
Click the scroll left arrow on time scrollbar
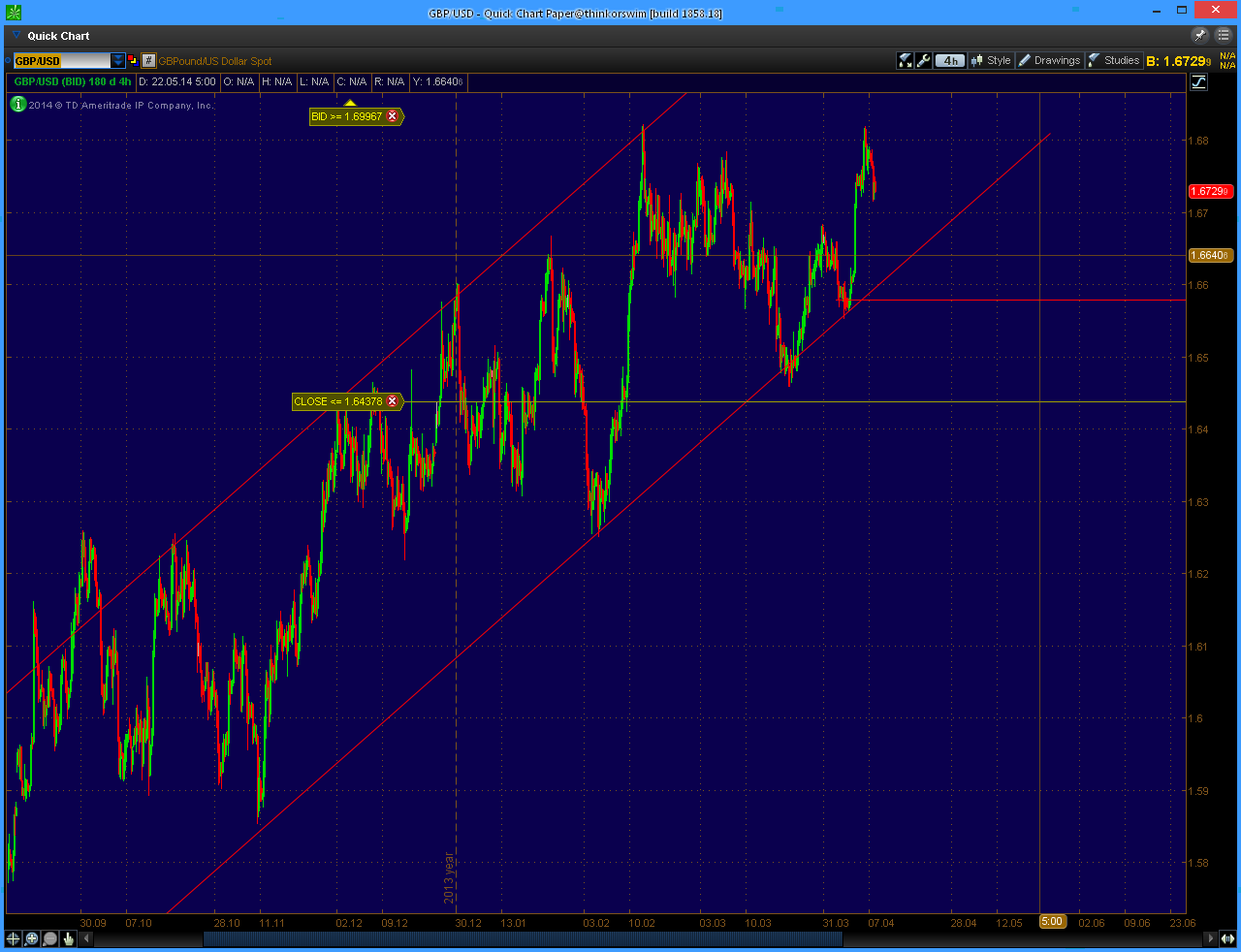click(x=86, y=938)
